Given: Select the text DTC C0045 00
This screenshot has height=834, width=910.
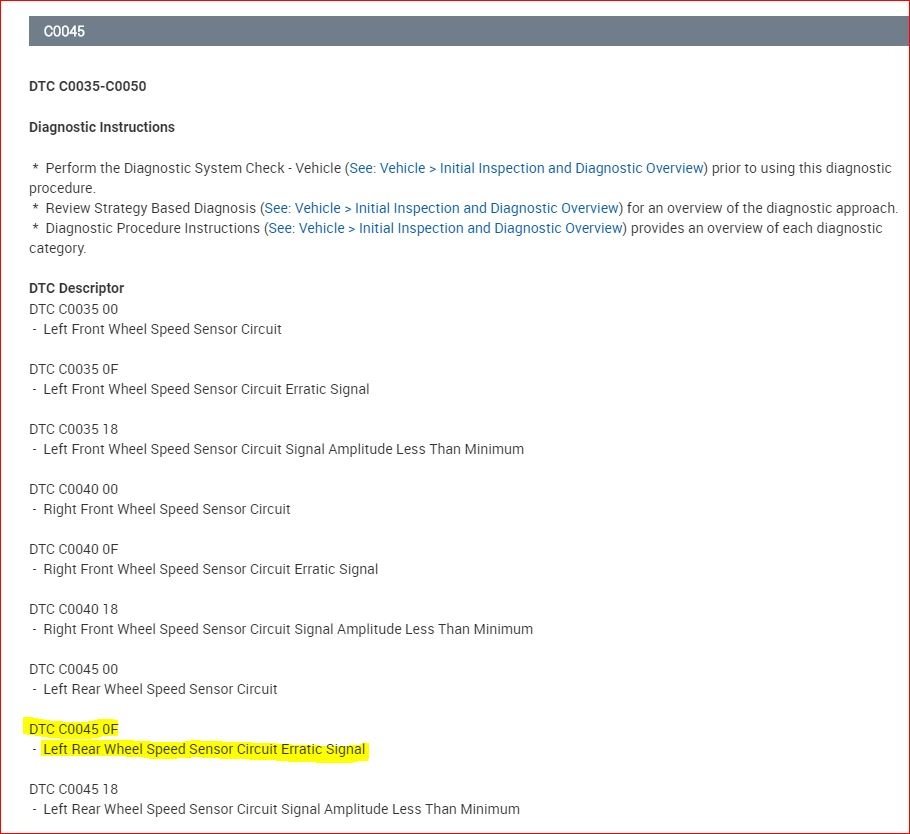Looking at the screenshot, I should [x=74, y=669].
